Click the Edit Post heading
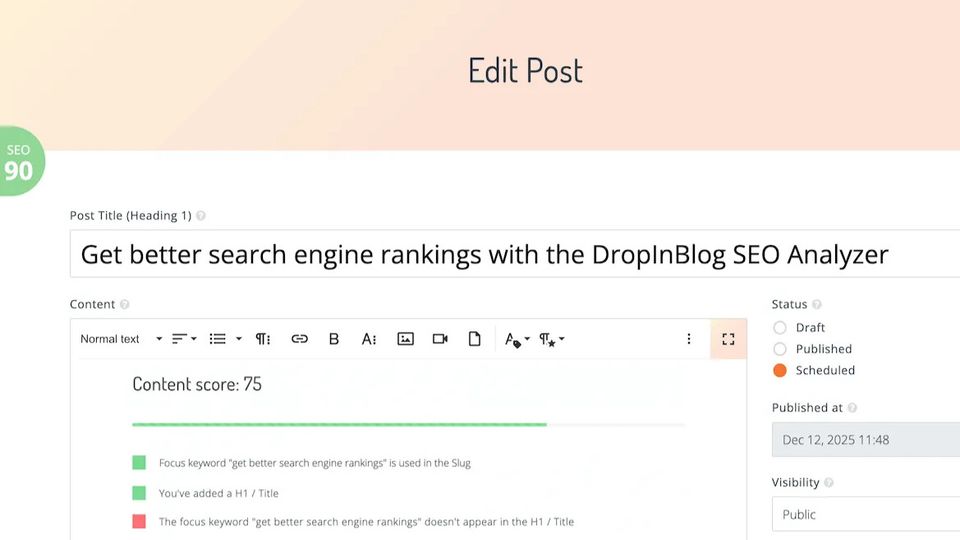The height and width of the screenshot is (540, 960). coord(525,70)
